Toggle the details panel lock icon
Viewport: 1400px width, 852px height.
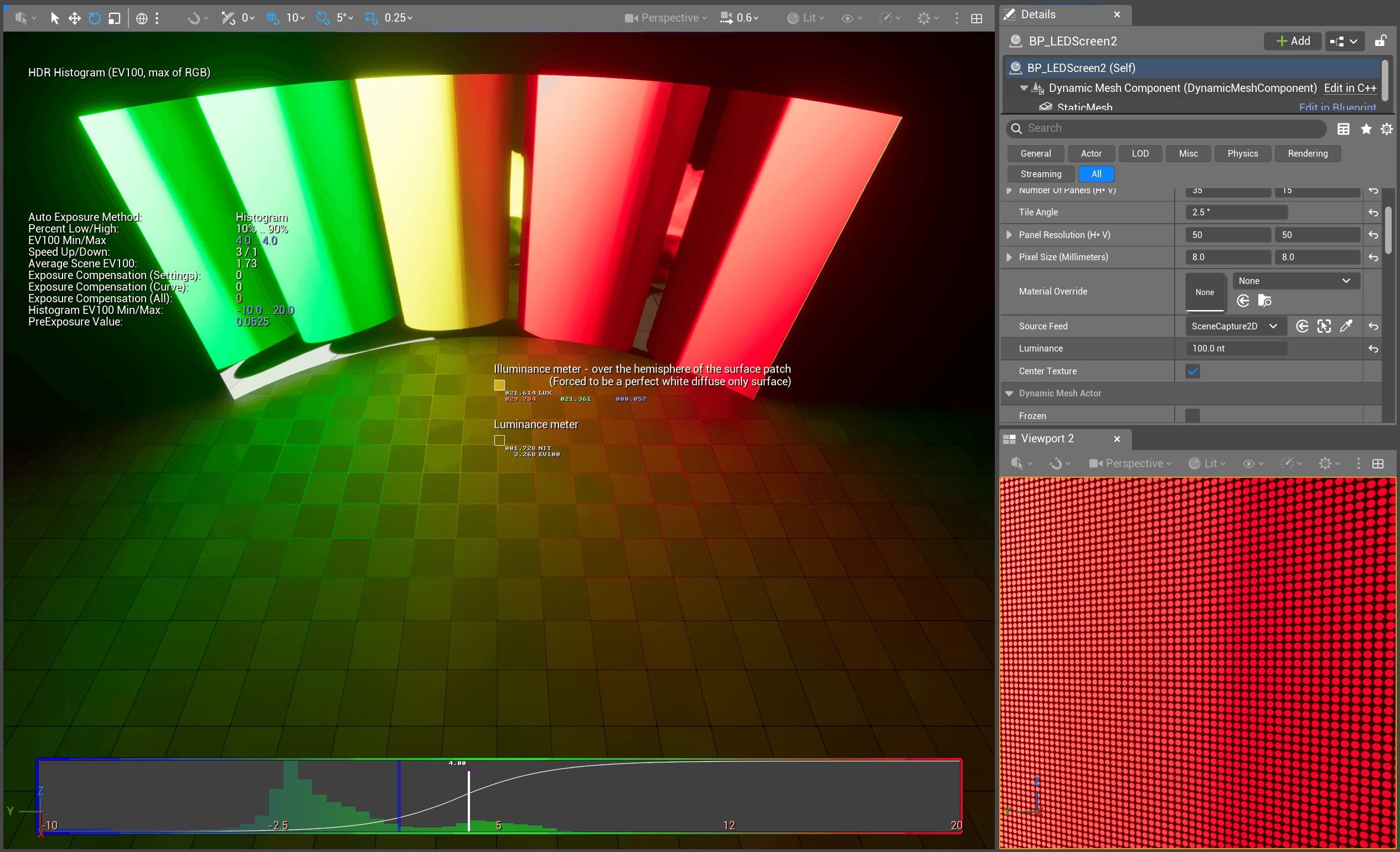coord(1380,41)
